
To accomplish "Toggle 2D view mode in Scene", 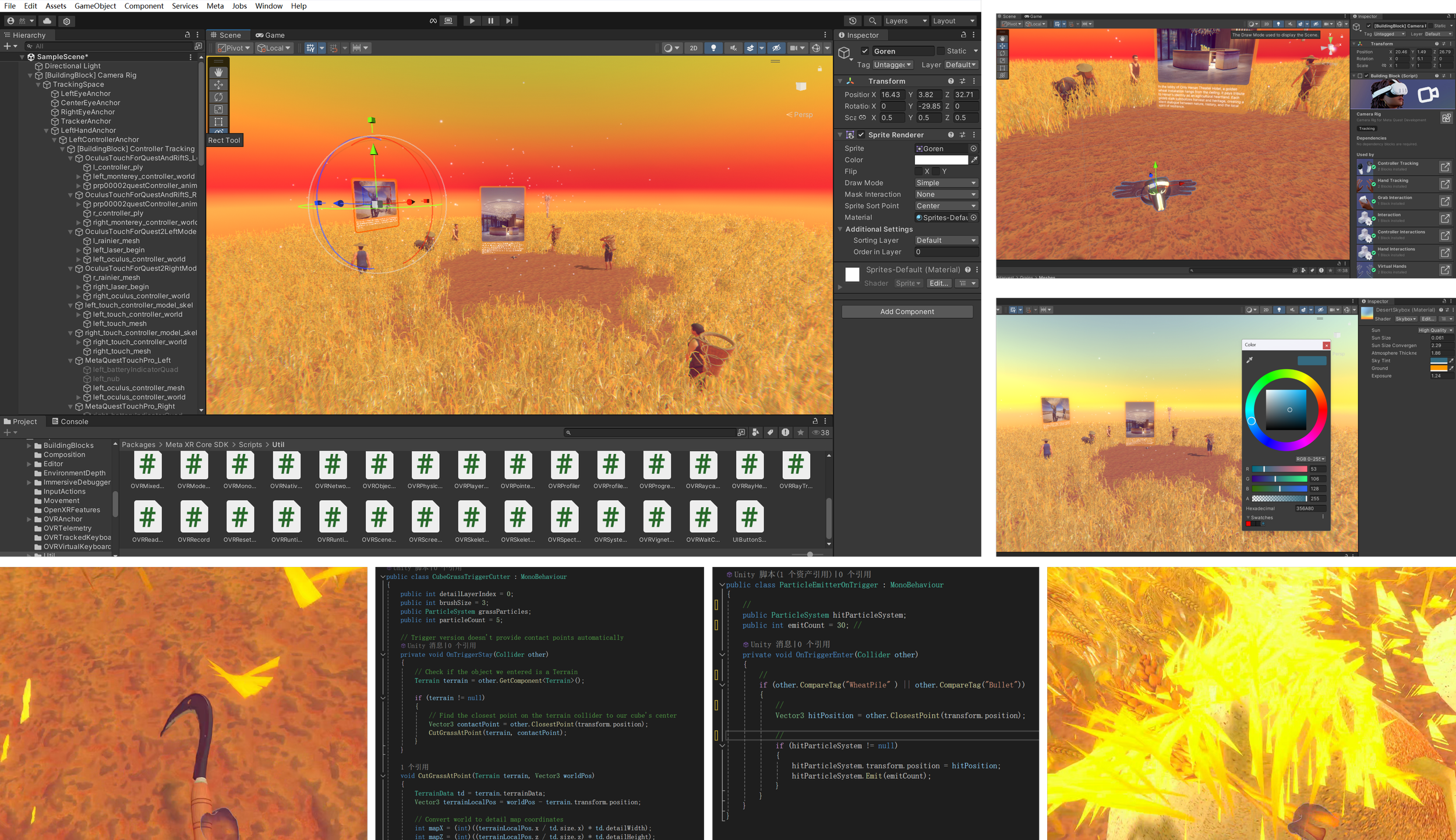I will [x=693, y=48].
